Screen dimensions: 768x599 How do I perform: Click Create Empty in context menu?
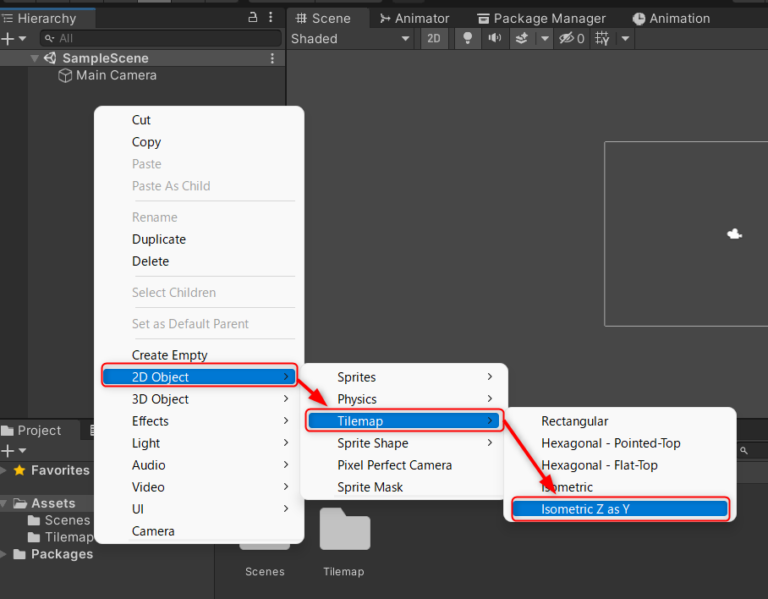pyautogui.click(x=170, y=355)
